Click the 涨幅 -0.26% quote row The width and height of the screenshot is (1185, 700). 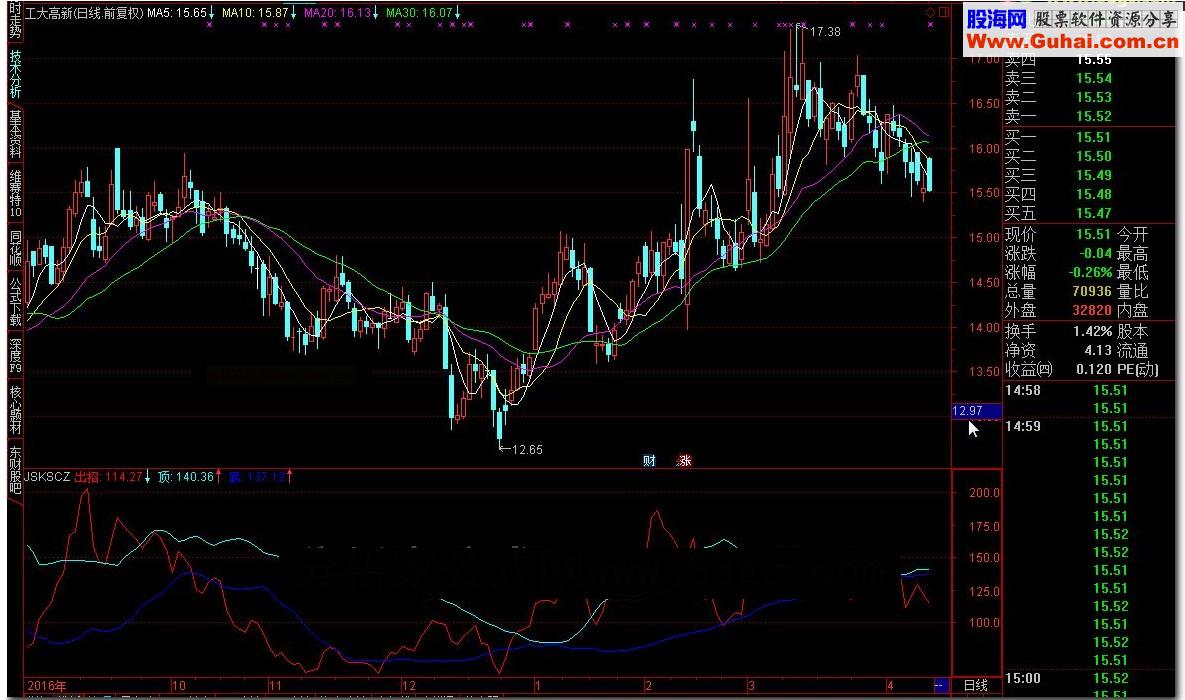click(x=1058, y=272)
